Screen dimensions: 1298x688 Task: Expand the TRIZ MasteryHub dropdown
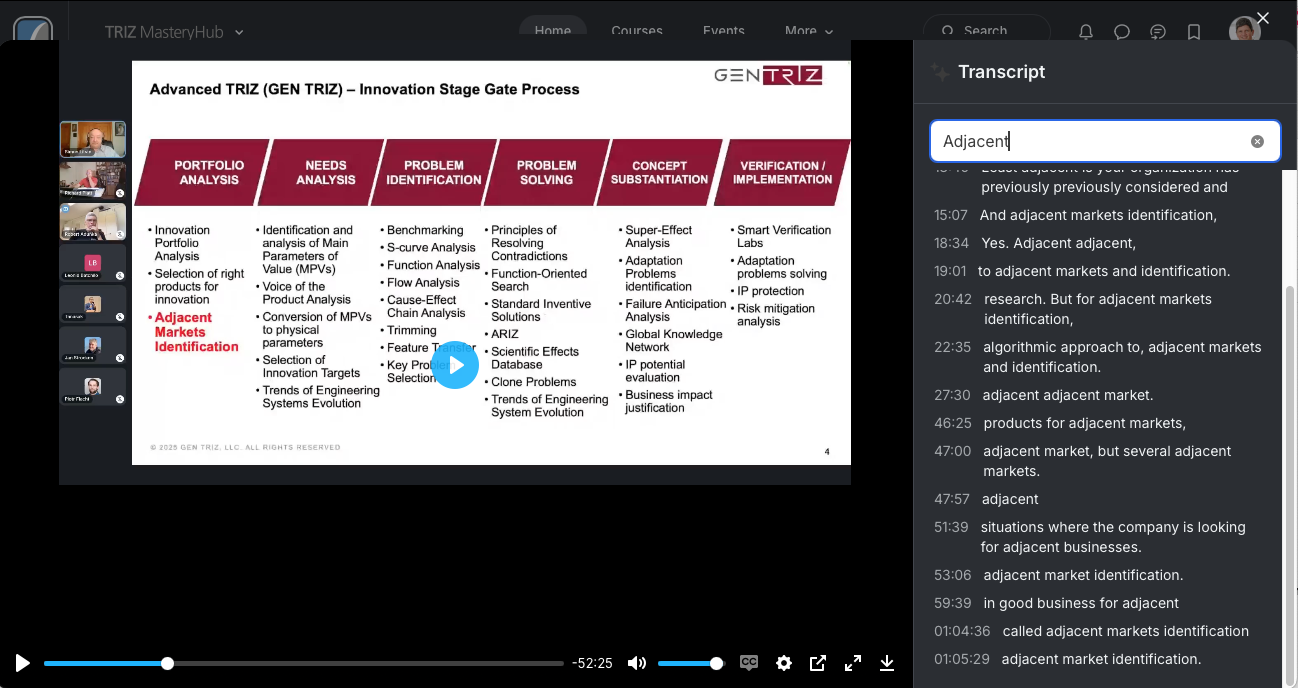(174, 32)
